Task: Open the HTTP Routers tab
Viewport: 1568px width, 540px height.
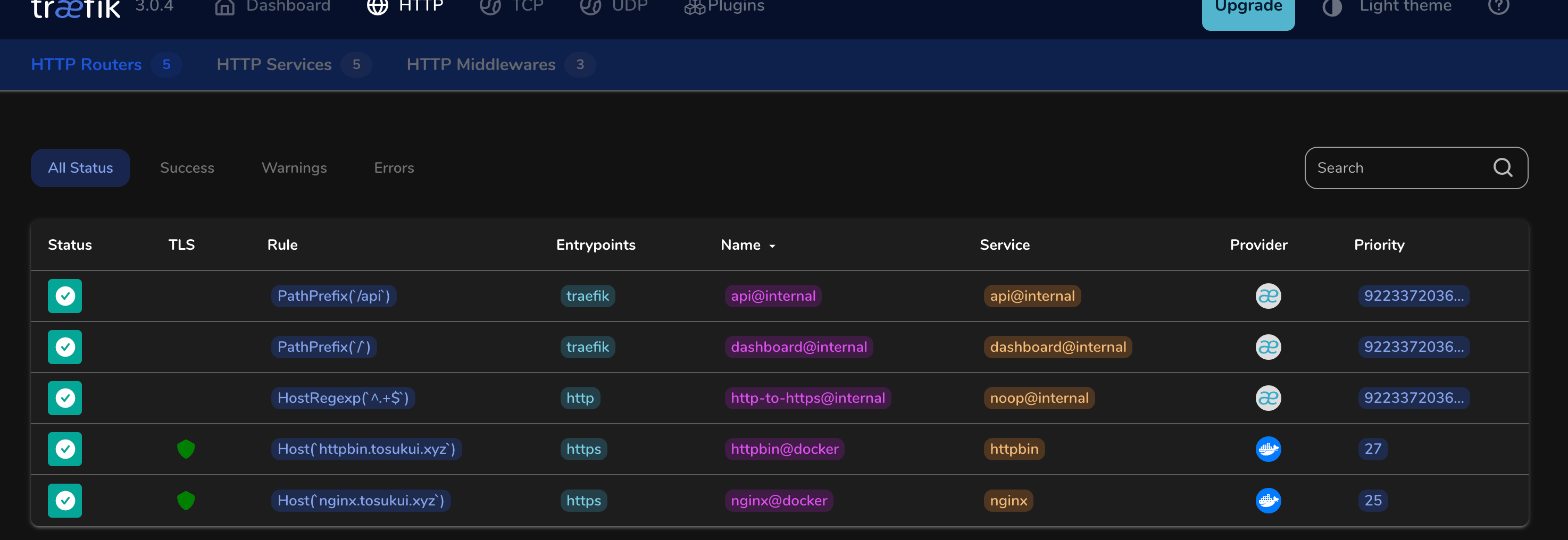Action: click(x=106, y=64)
